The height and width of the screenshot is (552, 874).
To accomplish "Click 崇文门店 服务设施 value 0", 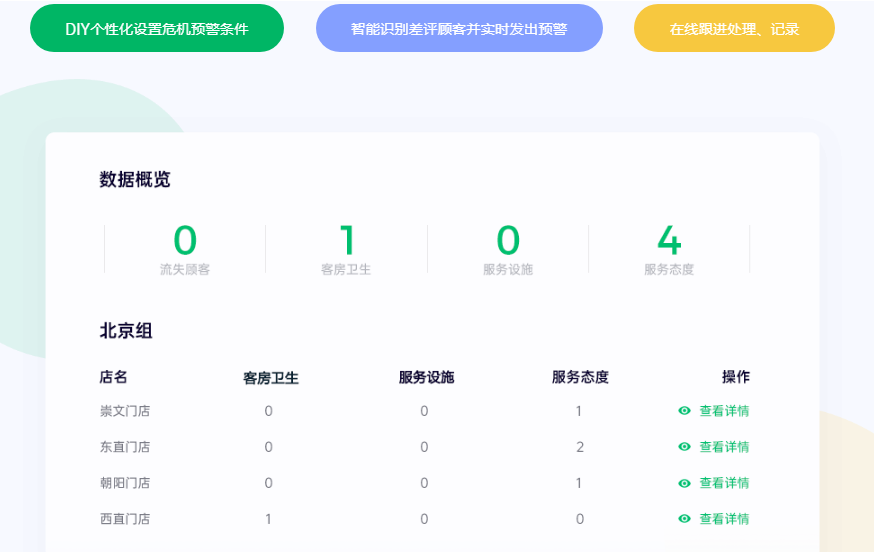I will 424,411.
